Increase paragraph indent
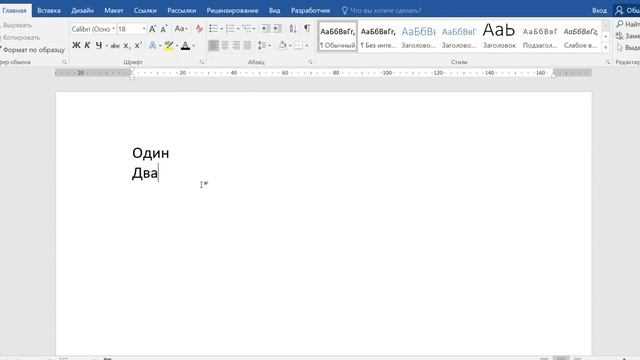Viewport: 640px width, 360px height. [x=277, y=28]
